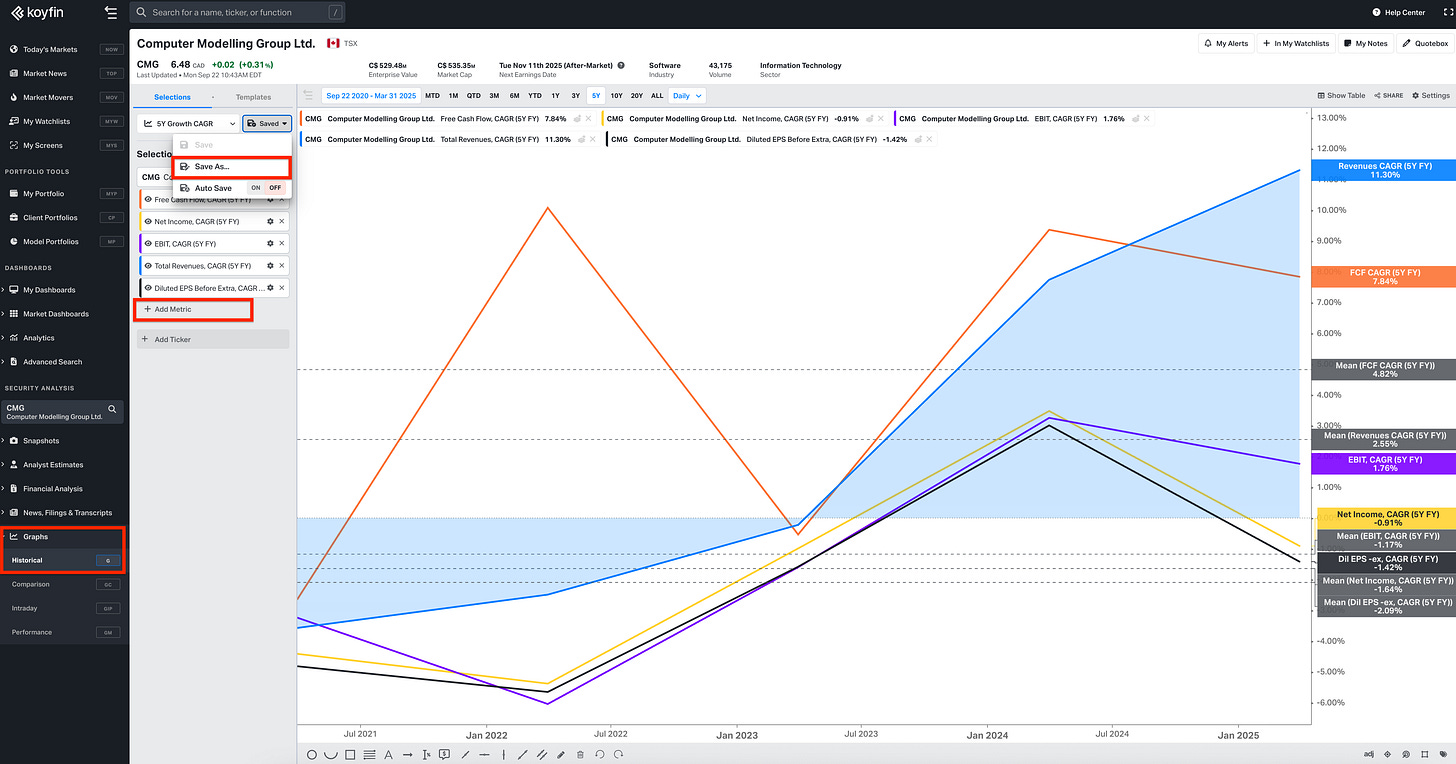Open the date range Sep 22 2020 - Mar 31 2025
Image resolution: width=1456 pixels, height=764 pixels.
(370, 96)
